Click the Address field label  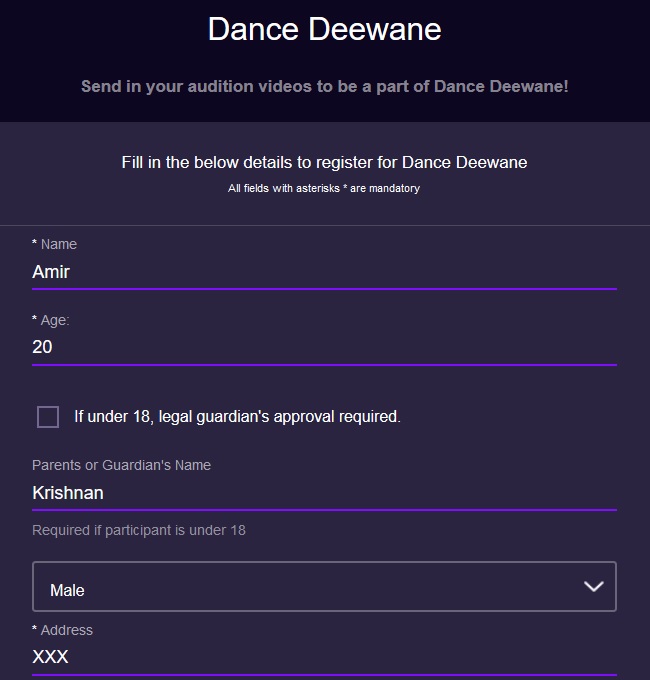[x=66, y=630]
